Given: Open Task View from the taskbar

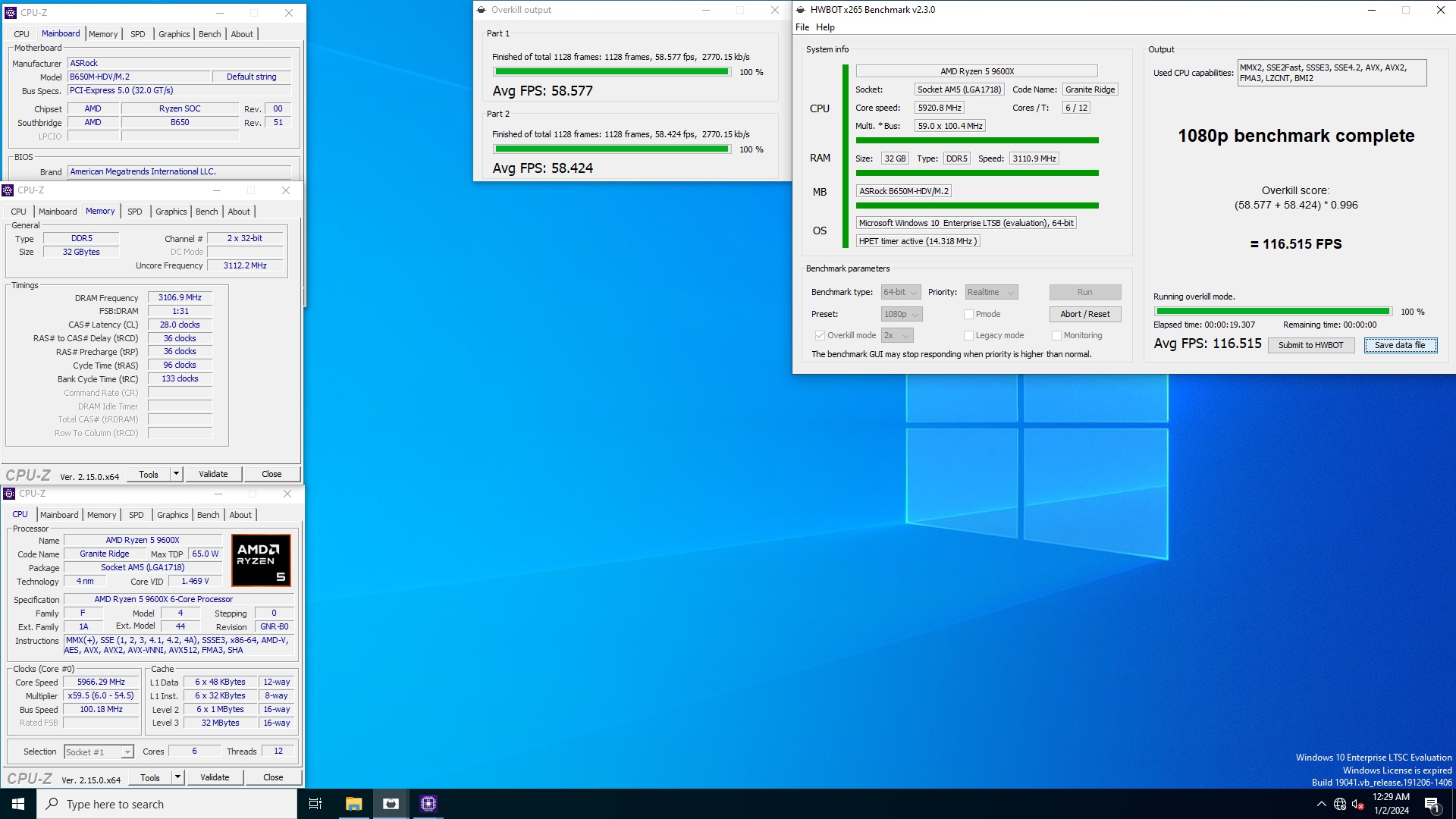Looking at the screenshot, I should point(315,804).
